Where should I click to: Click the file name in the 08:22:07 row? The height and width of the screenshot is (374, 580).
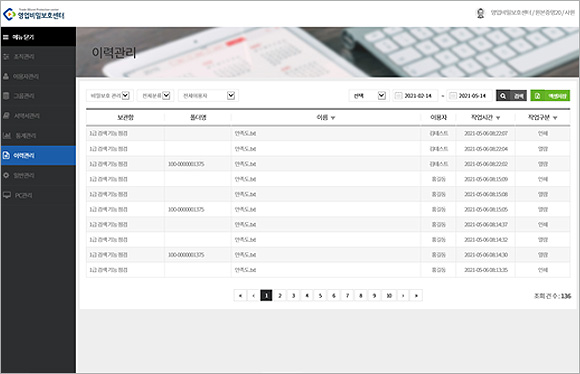(245, 134)
